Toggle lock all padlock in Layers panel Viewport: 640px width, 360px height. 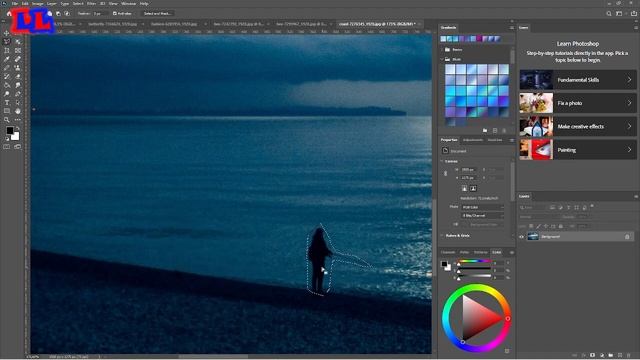(x=560, y=226)
